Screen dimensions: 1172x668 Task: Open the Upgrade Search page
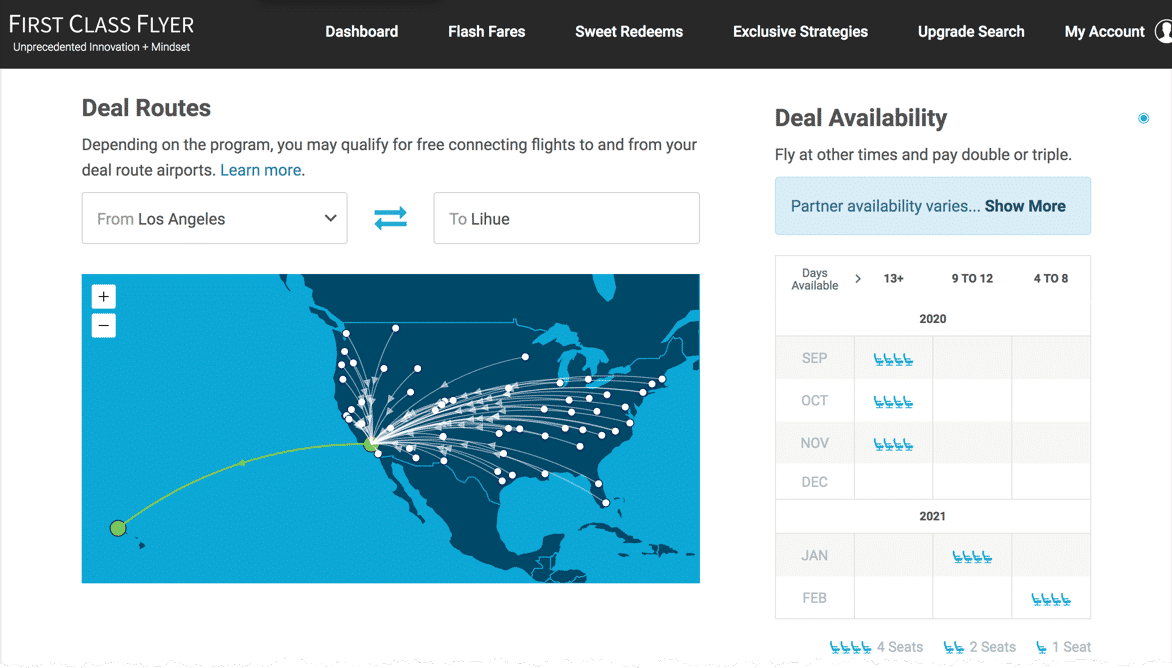click(971, 32)
